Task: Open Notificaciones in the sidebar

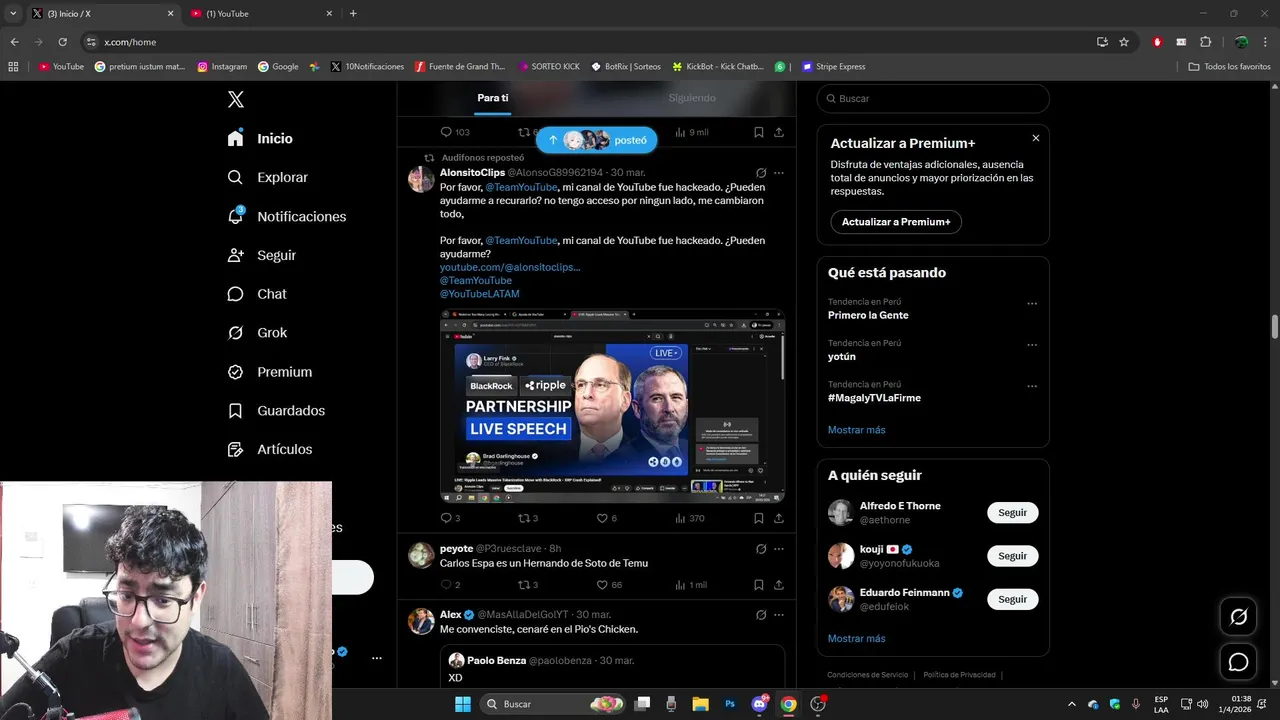Action: point(286,216)
